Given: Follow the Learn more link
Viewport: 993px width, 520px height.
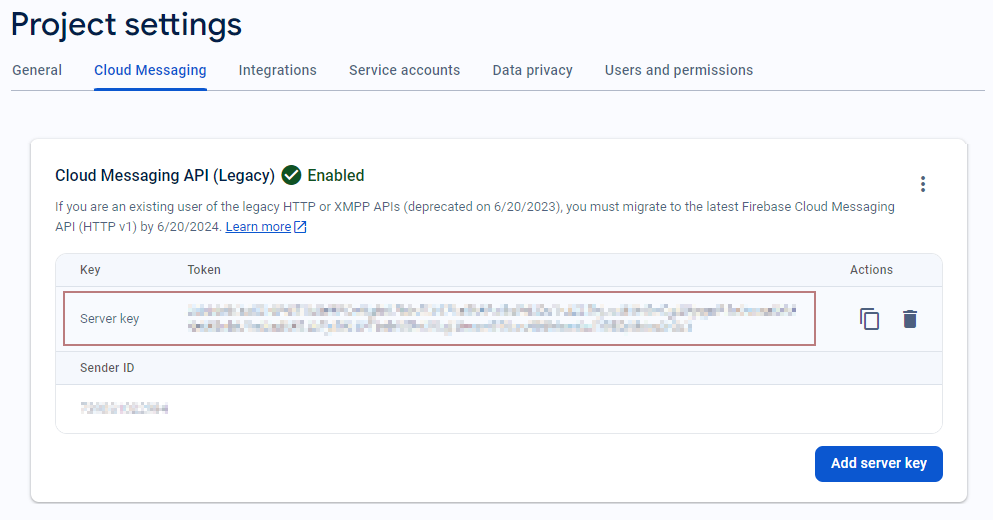Looking at the screenshot, I should pos(258,227).
